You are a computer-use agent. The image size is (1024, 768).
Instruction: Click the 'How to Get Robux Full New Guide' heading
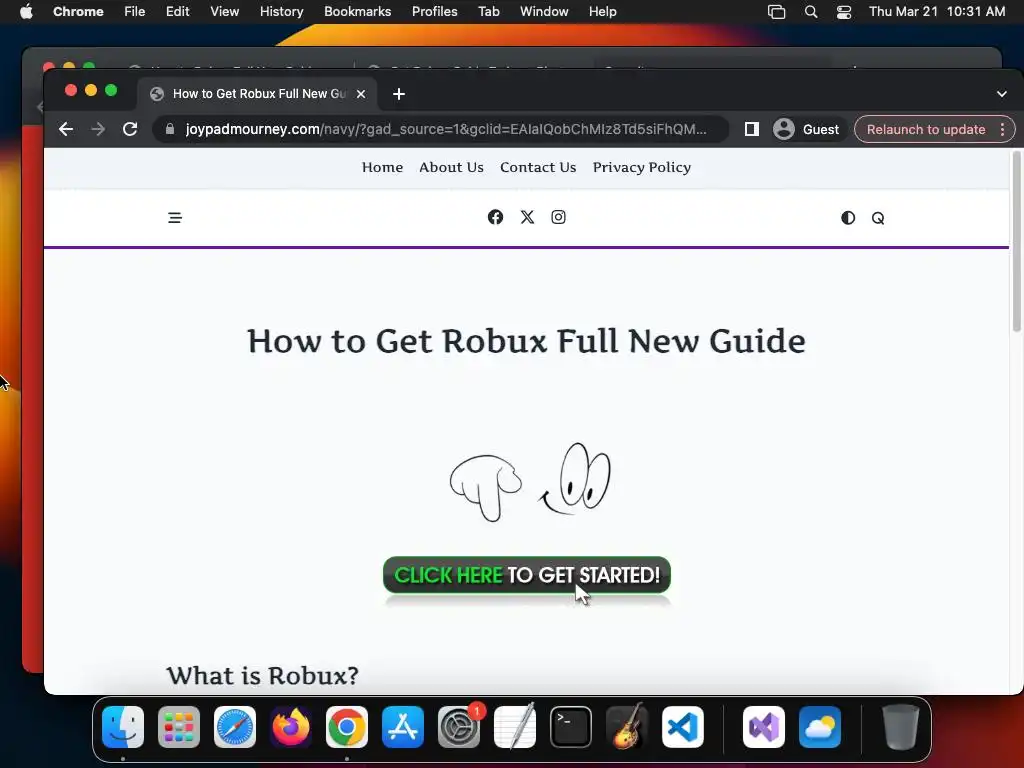(x=526, y=341)
